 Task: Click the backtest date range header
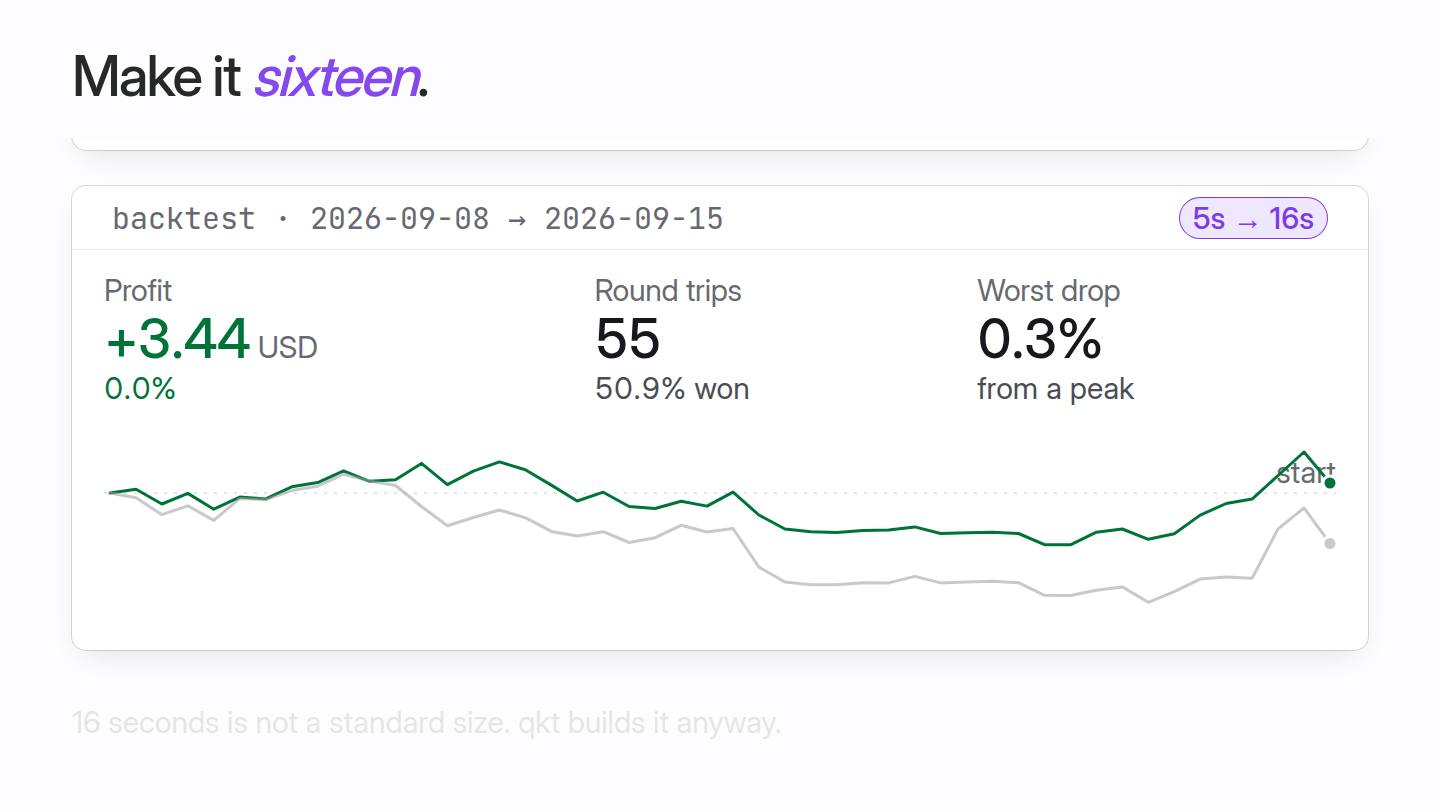pyautogui.click(x=418, y=218)
